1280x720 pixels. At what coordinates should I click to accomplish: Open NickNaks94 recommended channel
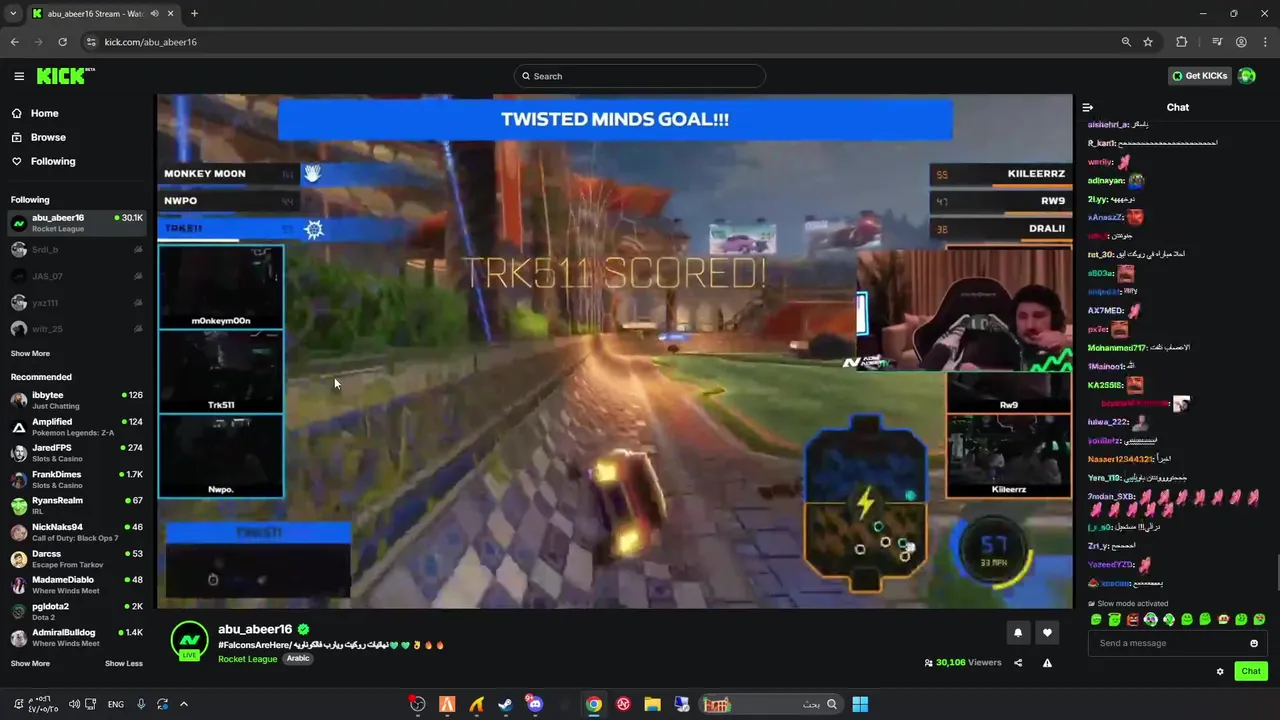click(x=77, y=532)
